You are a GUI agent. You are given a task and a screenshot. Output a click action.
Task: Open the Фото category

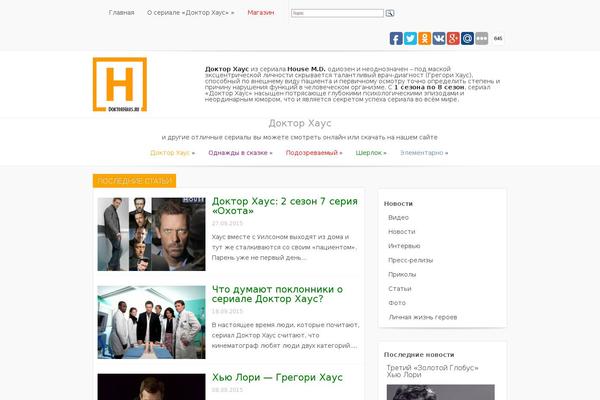(397, 303)
